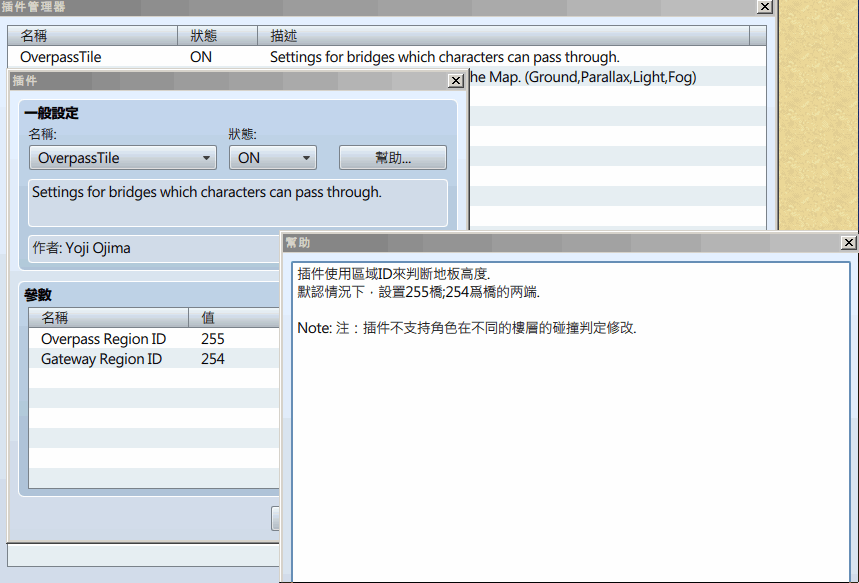Click the second plugin row description with Parallax

tap(583, 77)
